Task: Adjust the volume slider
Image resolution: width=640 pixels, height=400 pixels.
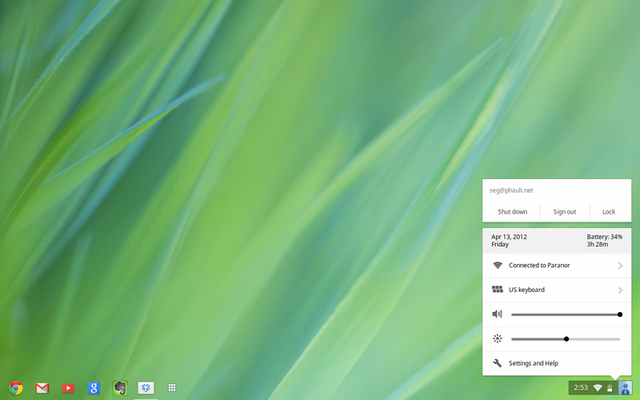Action: [565, 314]
